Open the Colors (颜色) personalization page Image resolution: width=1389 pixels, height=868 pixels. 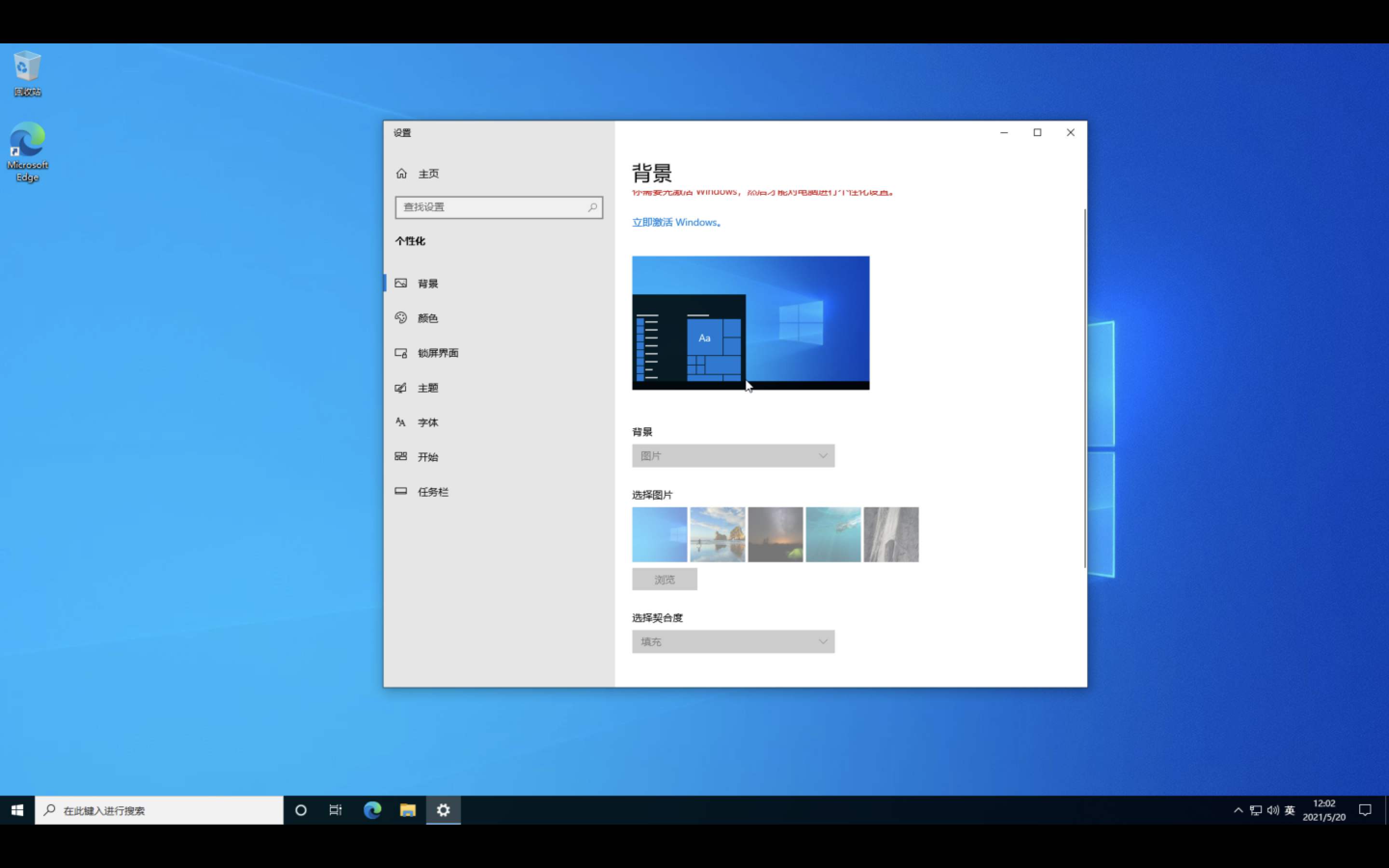[428, 318]
